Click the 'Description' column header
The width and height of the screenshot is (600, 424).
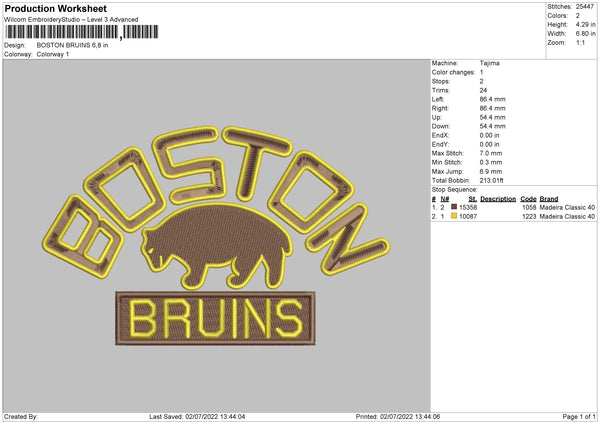click(498, 199)
